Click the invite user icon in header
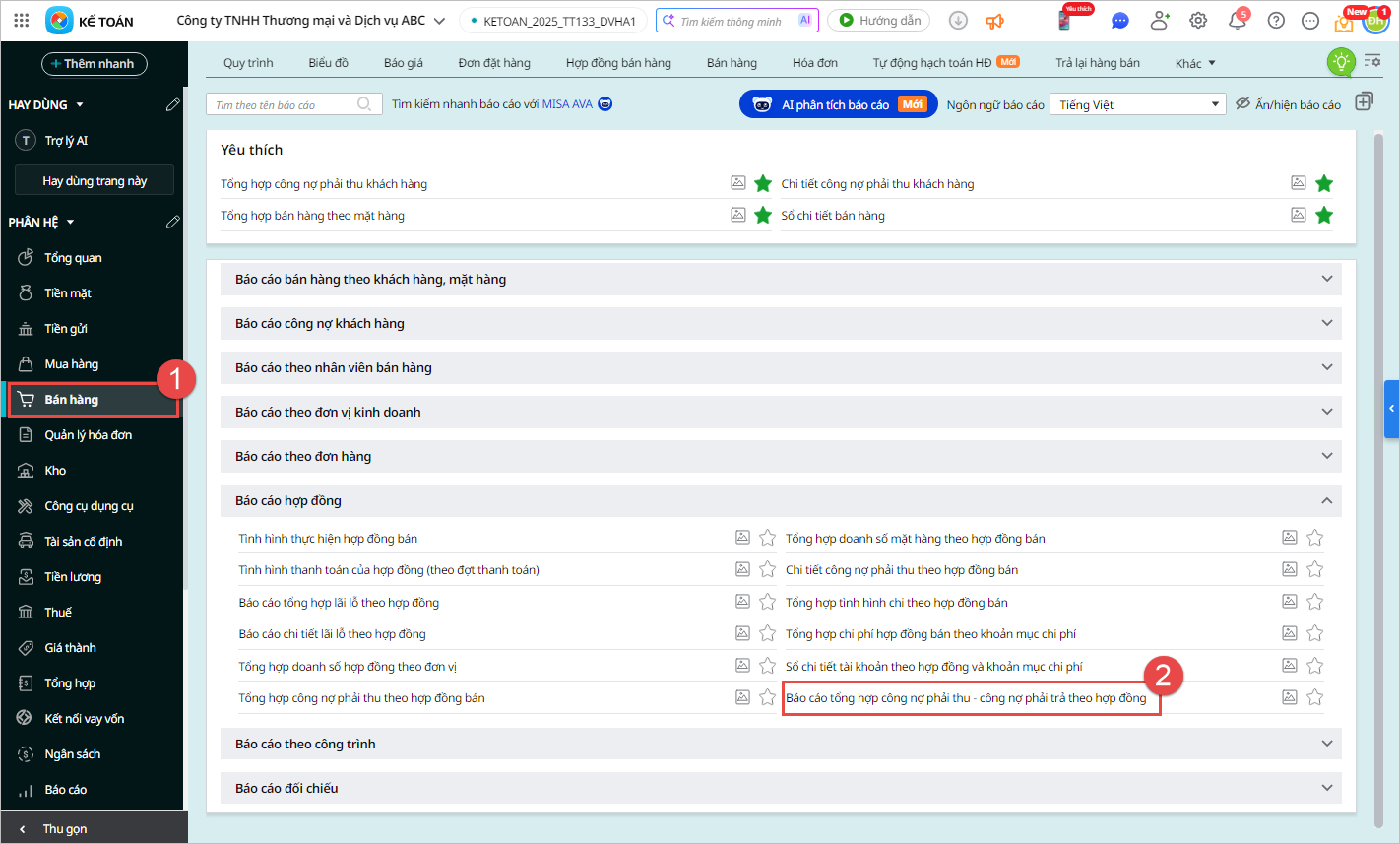Viewport: 1400px width, 844px height. click(1160, 21)
